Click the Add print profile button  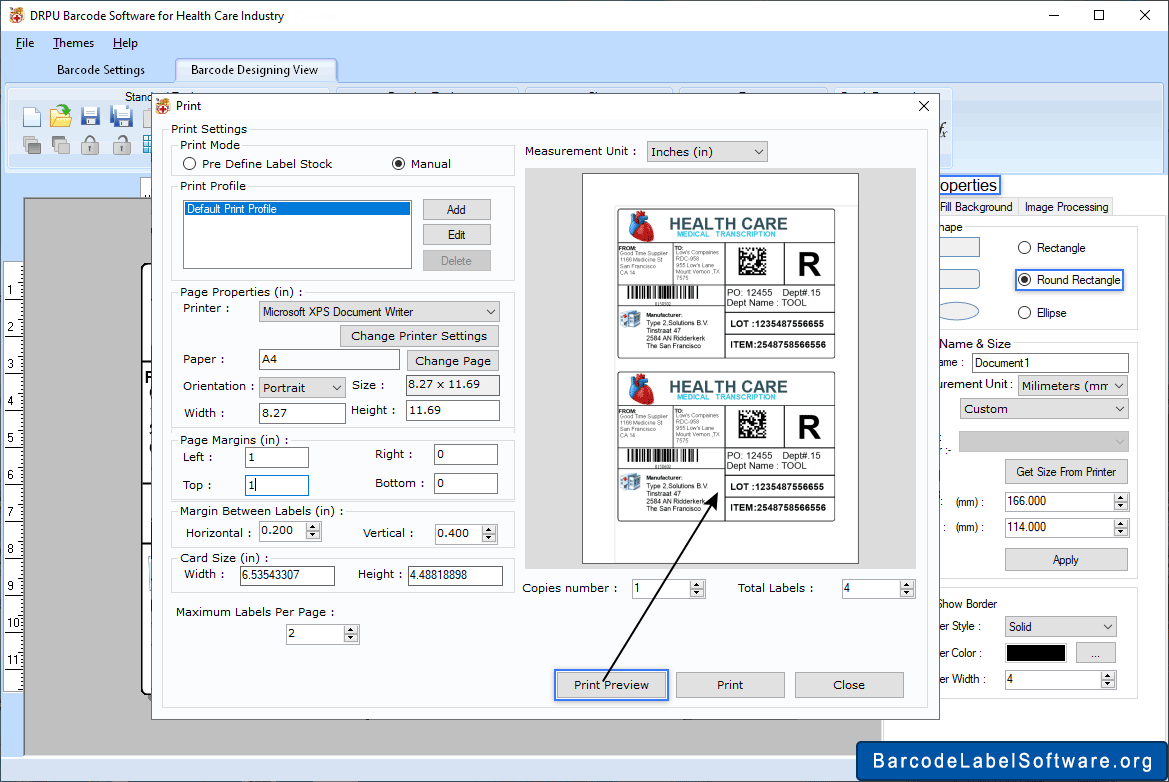pos(456,209)
